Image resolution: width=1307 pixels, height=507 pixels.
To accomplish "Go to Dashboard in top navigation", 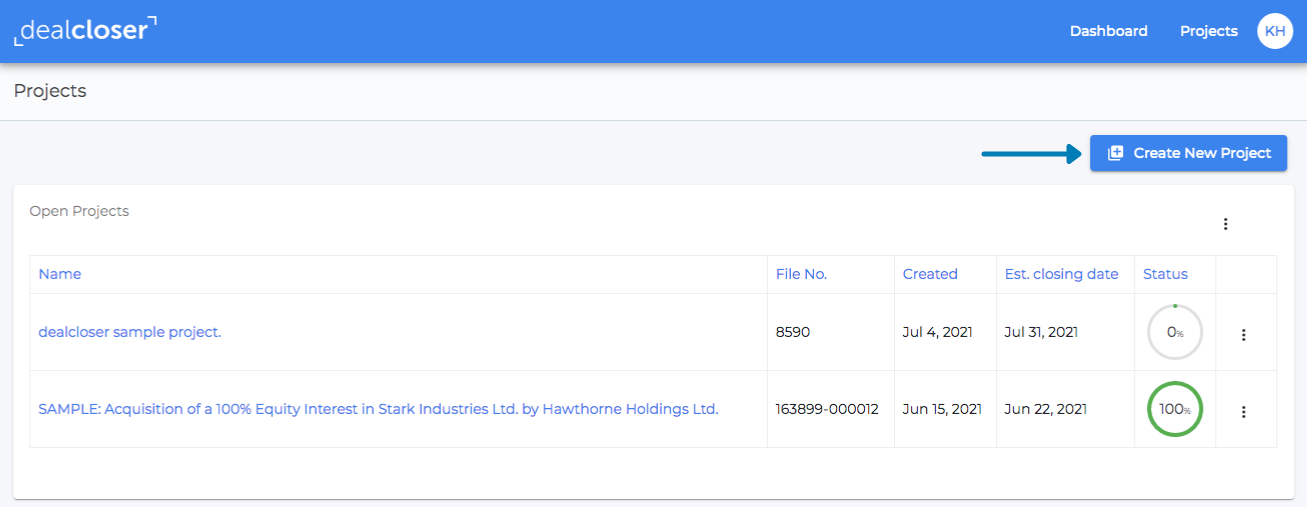I will [x=1109, y=31].
